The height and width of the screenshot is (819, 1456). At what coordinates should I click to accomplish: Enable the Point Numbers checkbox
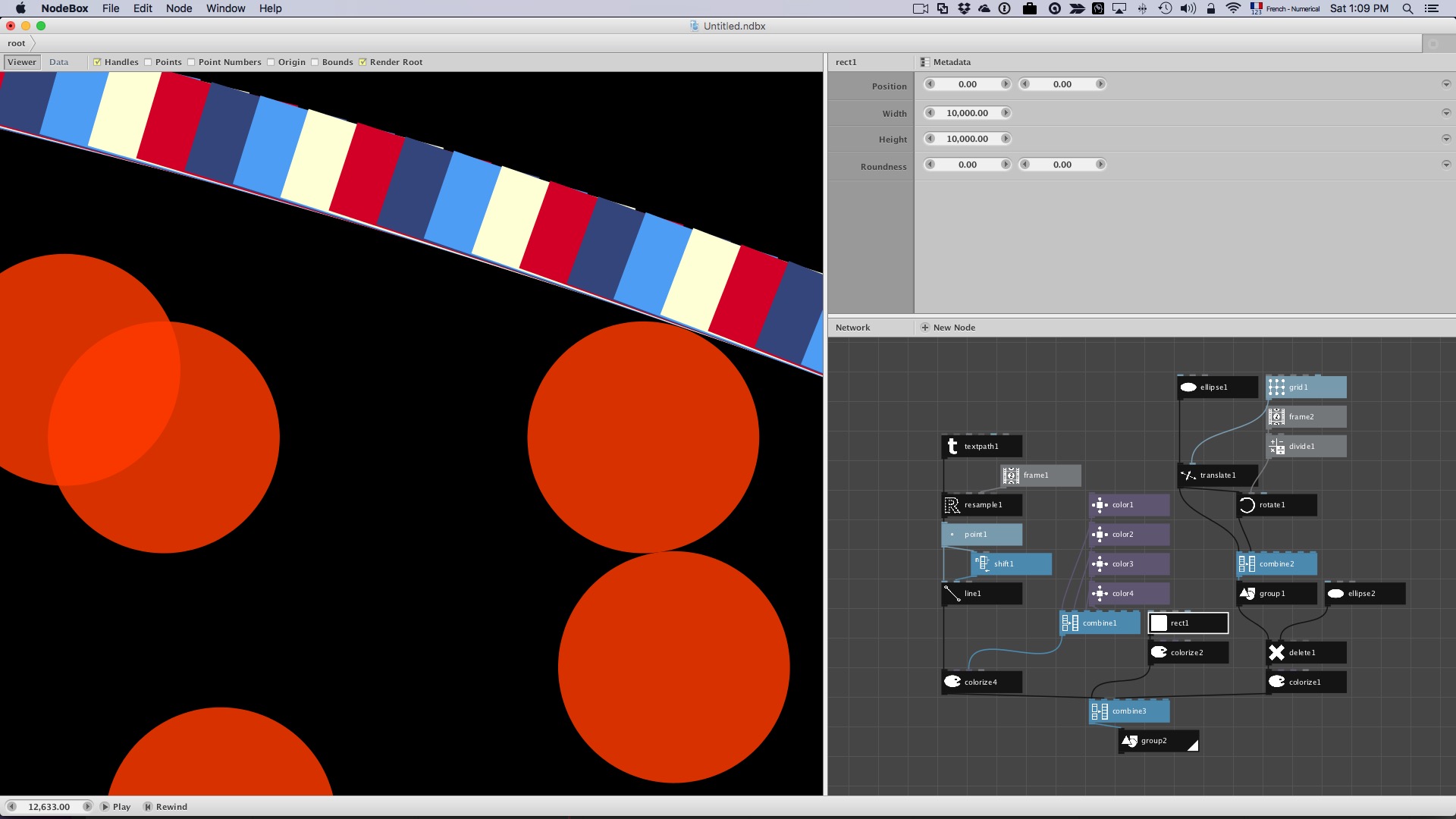coord(191,62)
